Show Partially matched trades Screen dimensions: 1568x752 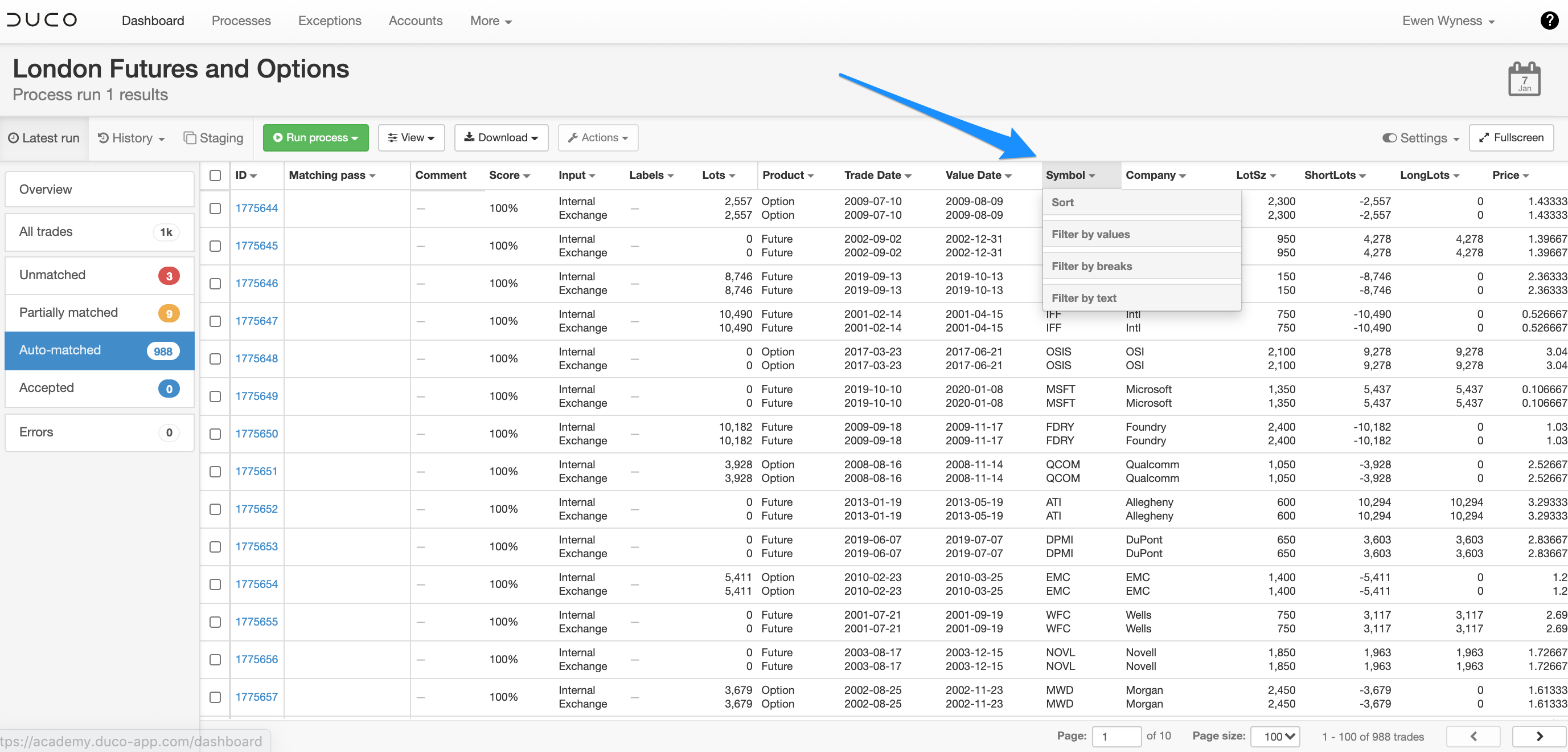(x=99, y=313)
